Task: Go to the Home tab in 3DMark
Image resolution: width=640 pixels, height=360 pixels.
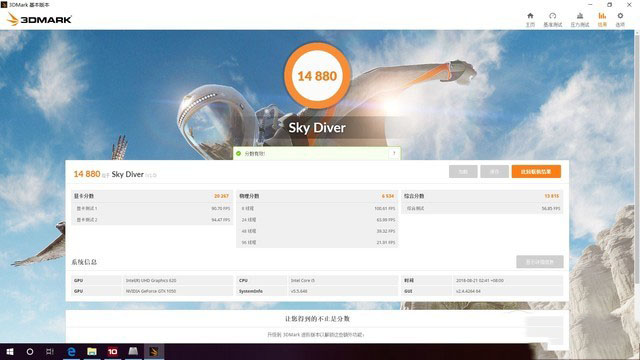Action: [530, 20]
